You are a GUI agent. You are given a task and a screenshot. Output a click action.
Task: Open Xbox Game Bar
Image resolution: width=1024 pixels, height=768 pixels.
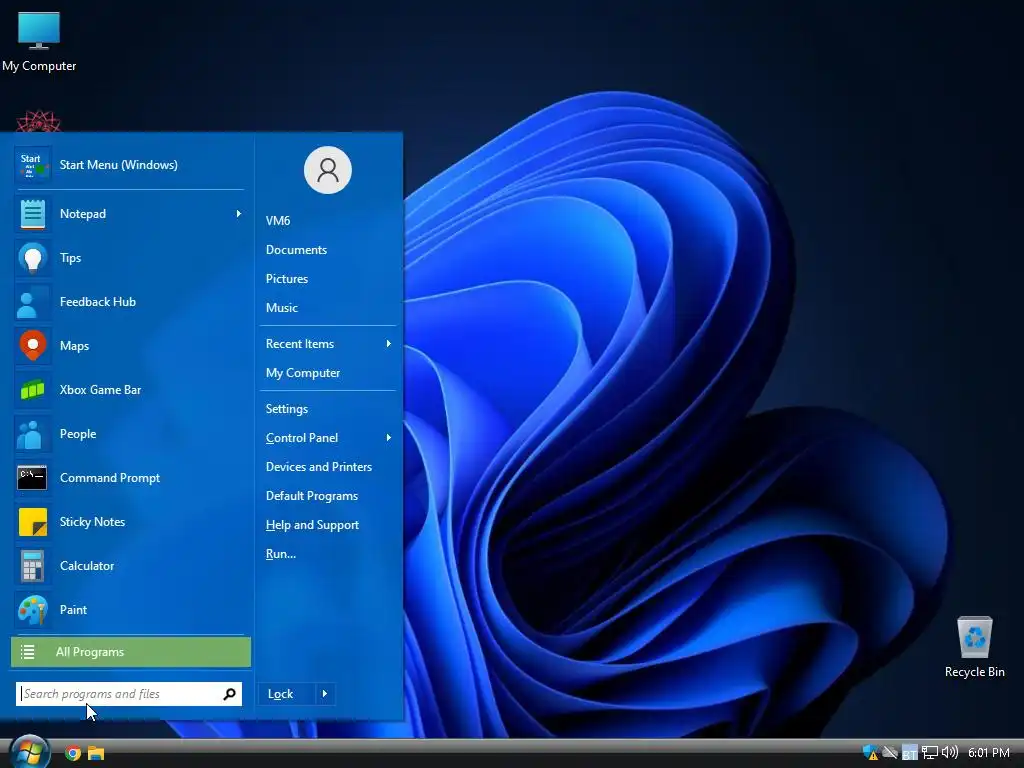[x=131, y=390]
